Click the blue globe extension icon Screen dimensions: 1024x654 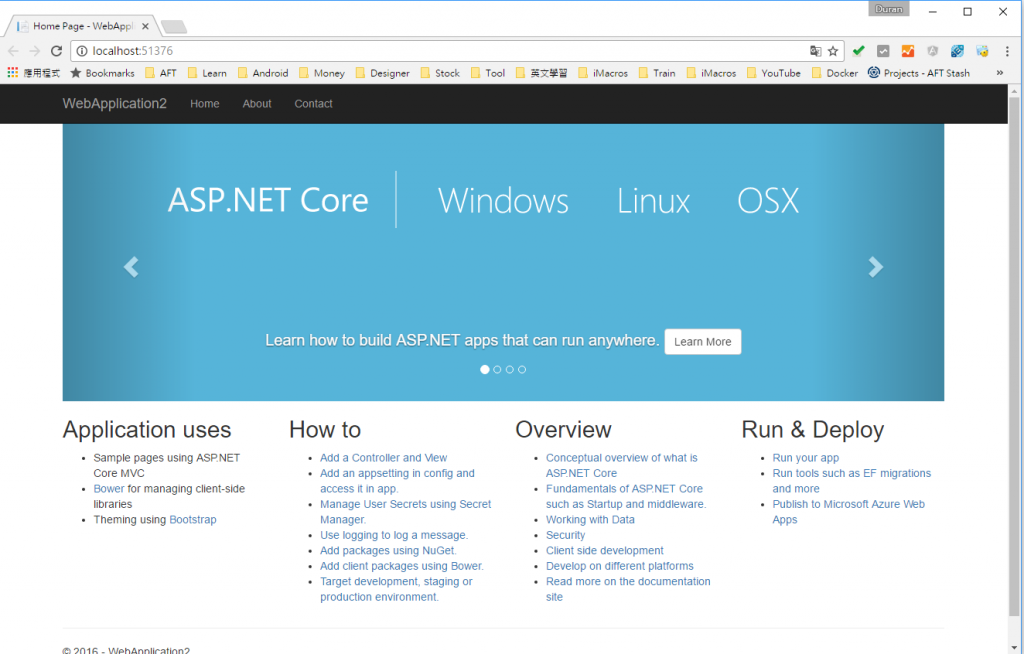957,51
